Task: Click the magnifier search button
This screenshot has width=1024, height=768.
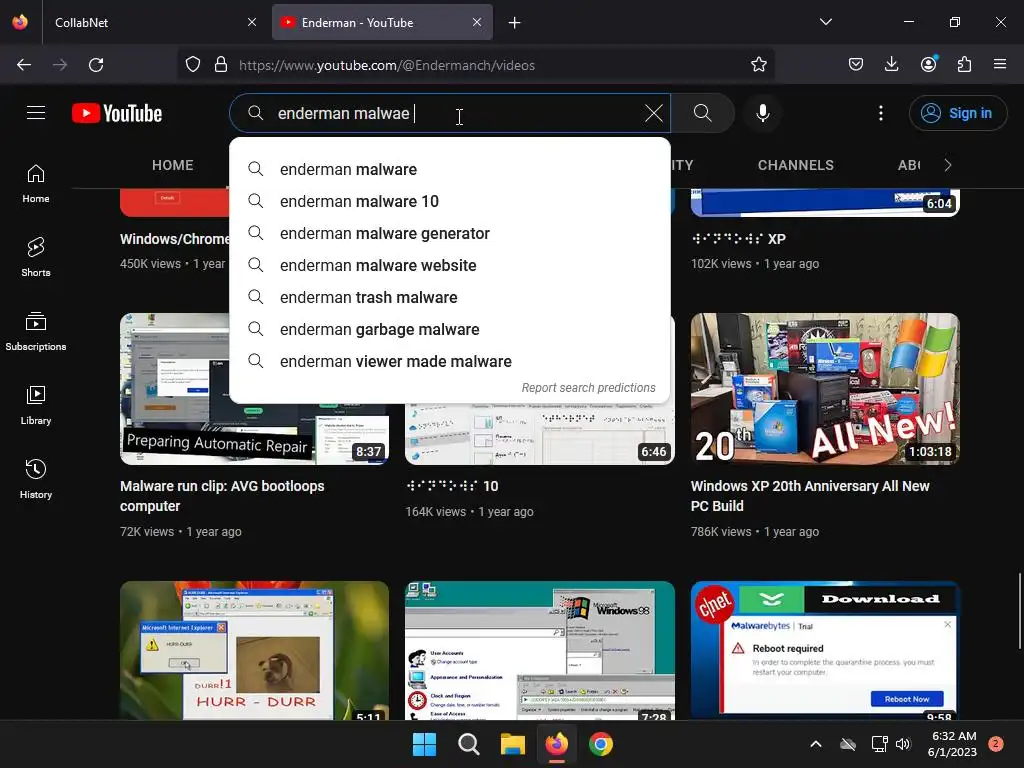Action: coord(703,113)
